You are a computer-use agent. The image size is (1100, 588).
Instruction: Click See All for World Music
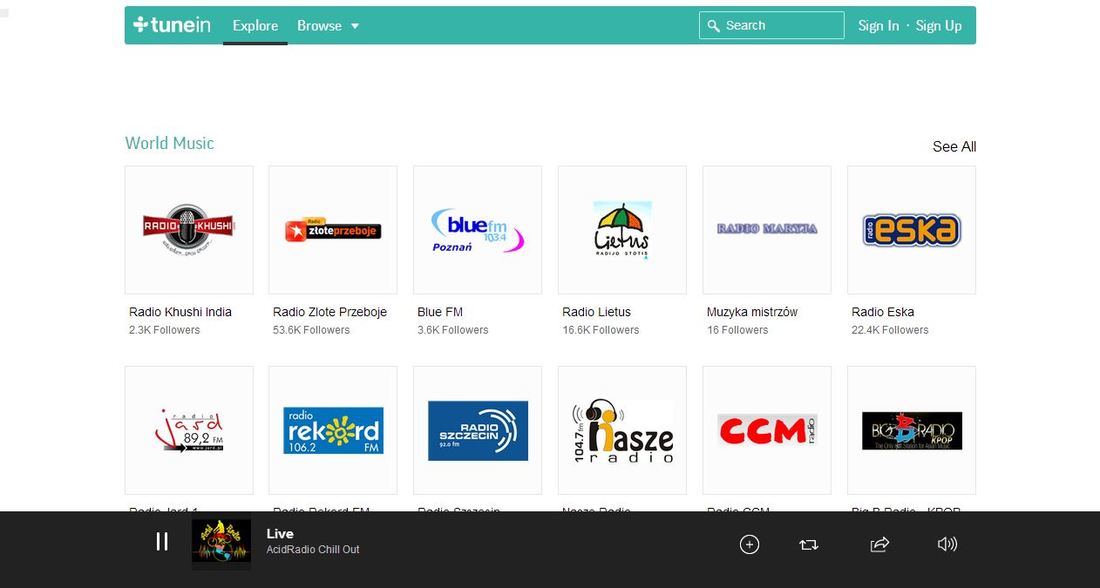coord(954,147)
